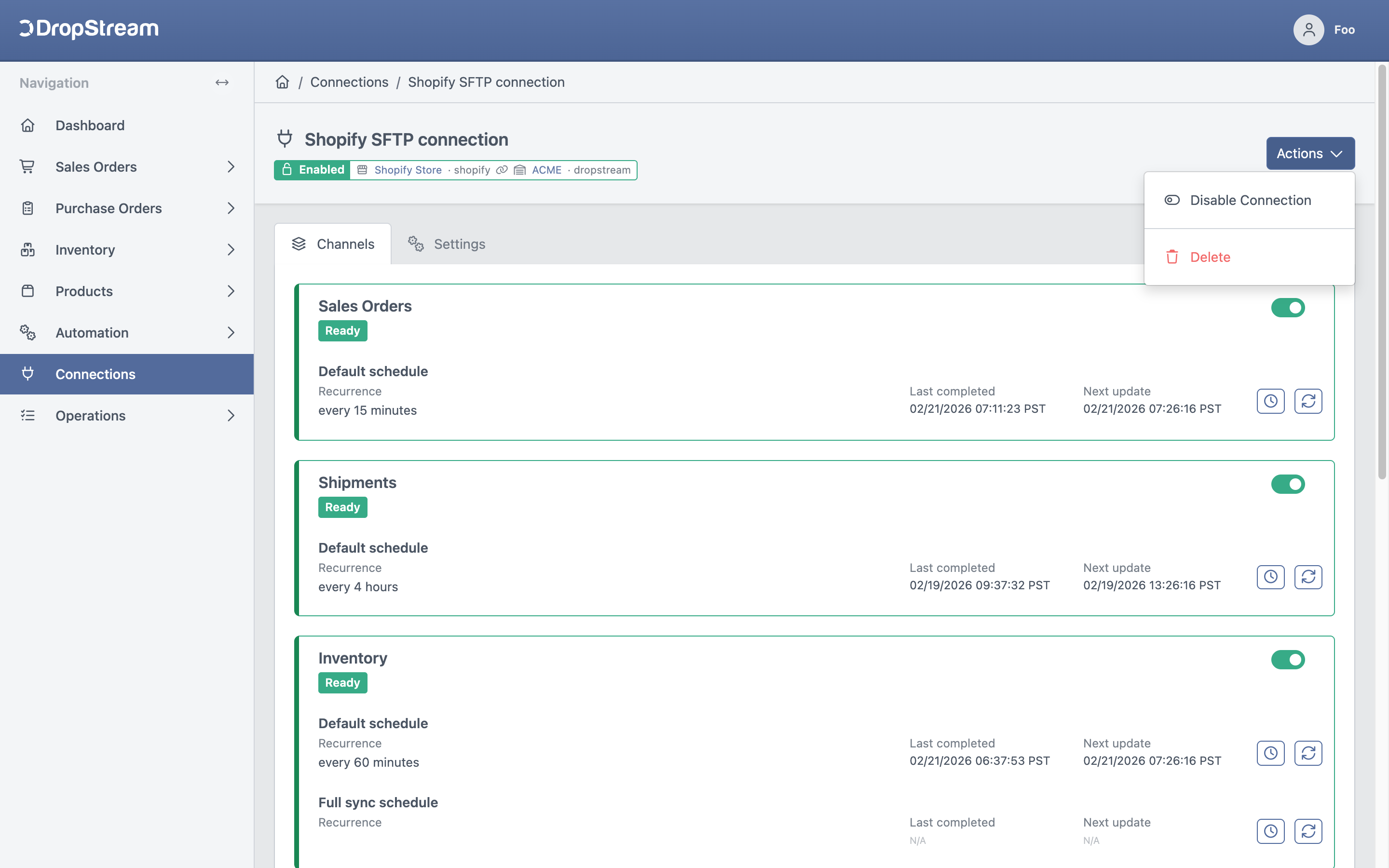This screenshot has width=1389, height=868.
Task: Expand the Automation navigation chevron
Action: coord(231,332)
